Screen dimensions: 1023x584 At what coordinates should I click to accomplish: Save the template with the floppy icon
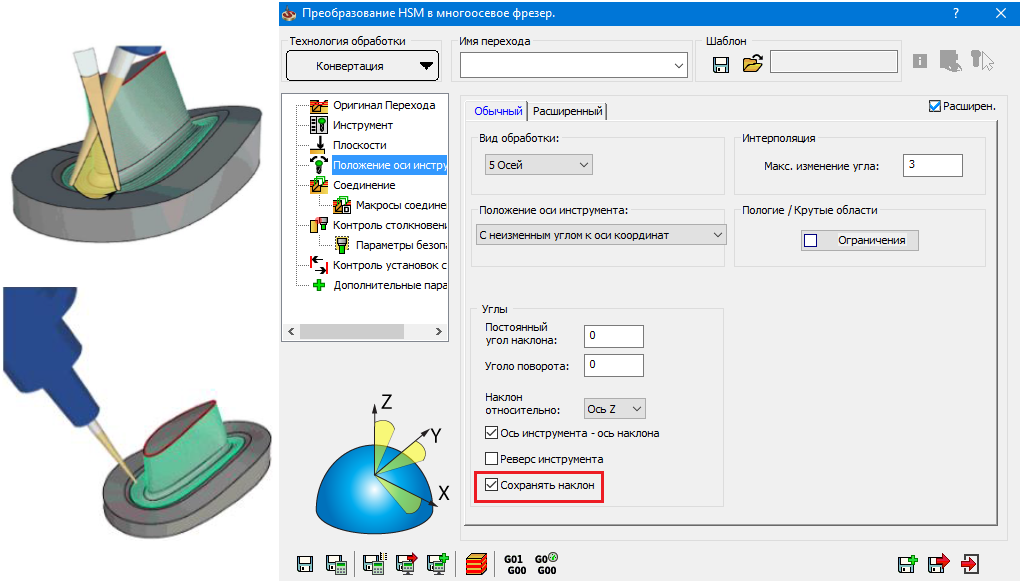coord(721,64)
